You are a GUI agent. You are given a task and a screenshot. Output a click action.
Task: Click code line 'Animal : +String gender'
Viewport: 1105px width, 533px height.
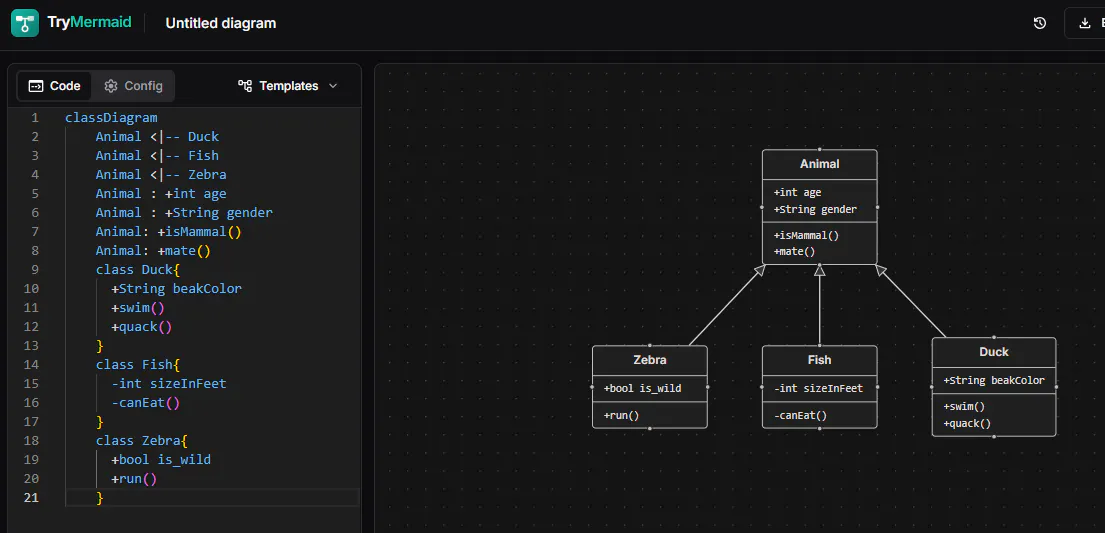click(184, 213)
